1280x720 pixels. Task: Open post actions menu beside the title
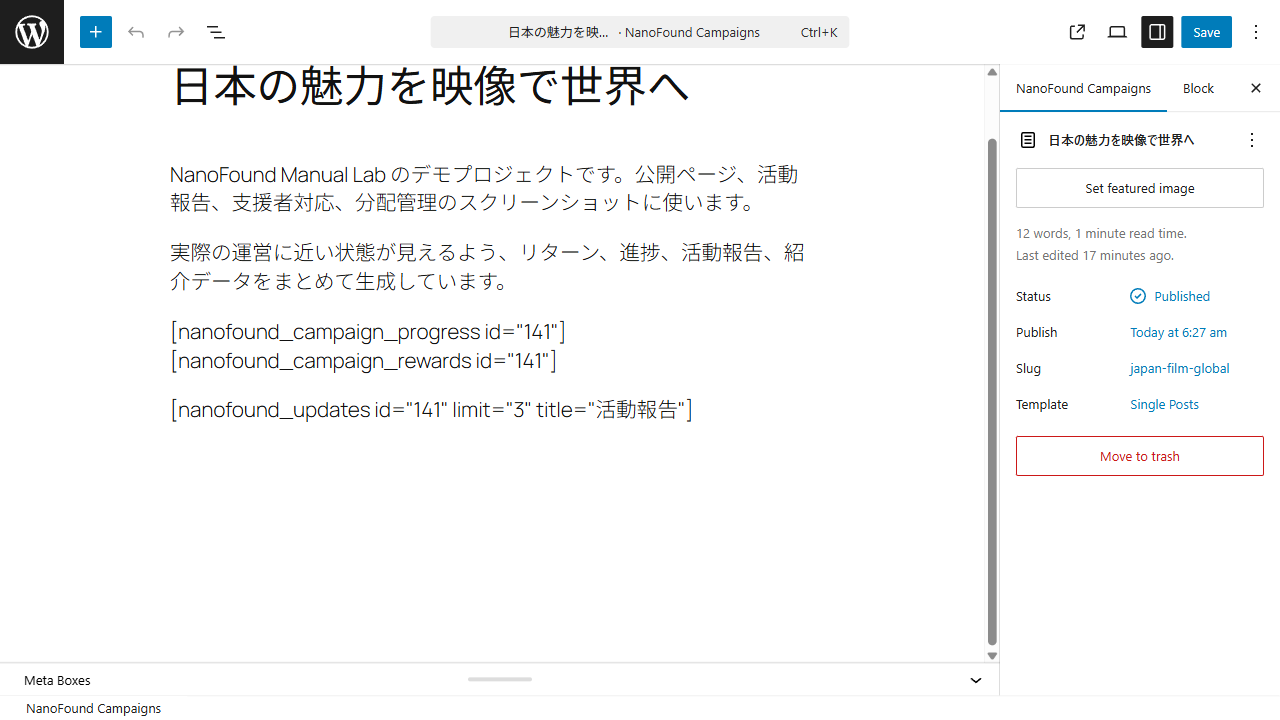tap(1252, 140)
